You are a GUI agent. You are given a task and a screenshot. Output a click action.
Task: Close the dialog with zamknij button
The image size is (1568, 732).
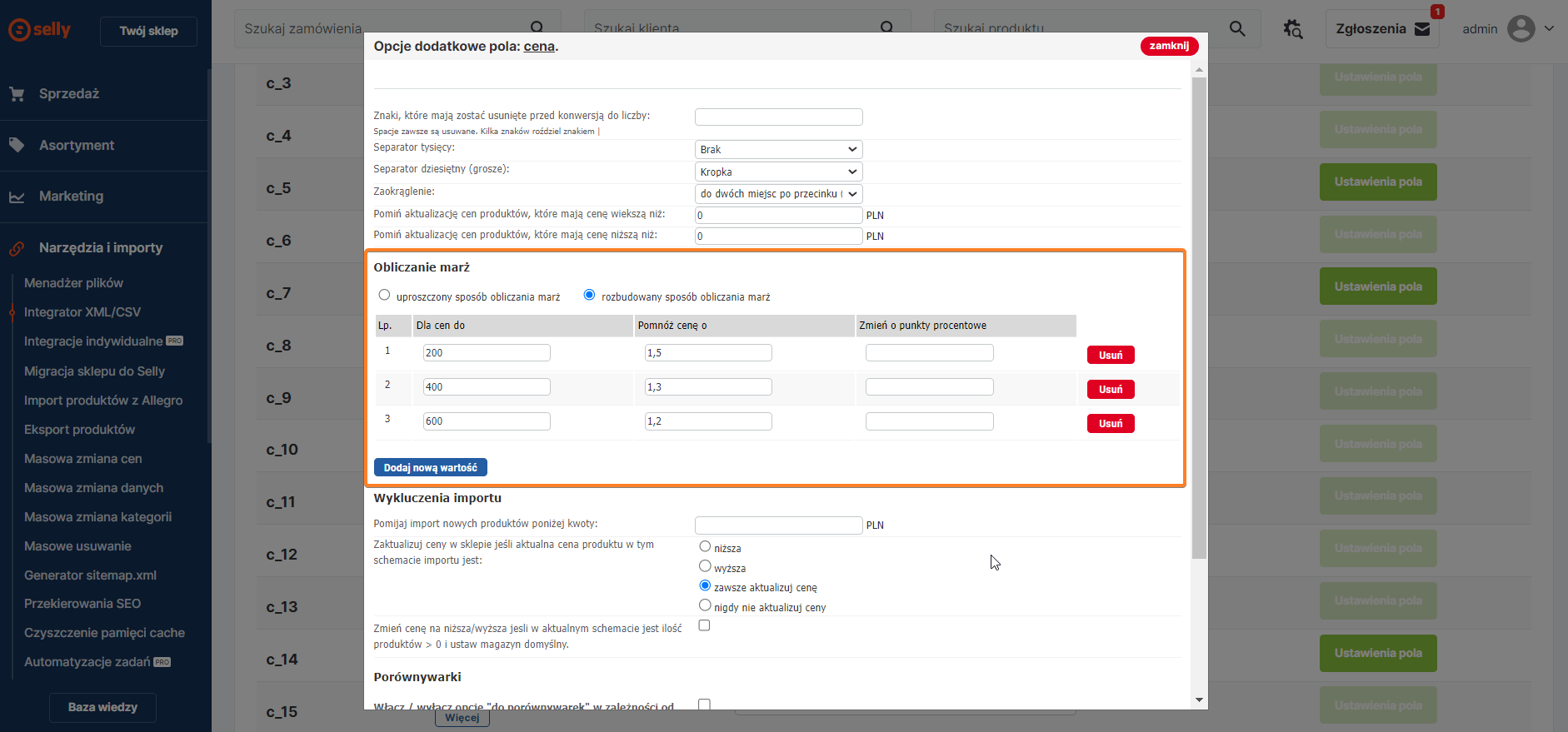pos(1168,47)
